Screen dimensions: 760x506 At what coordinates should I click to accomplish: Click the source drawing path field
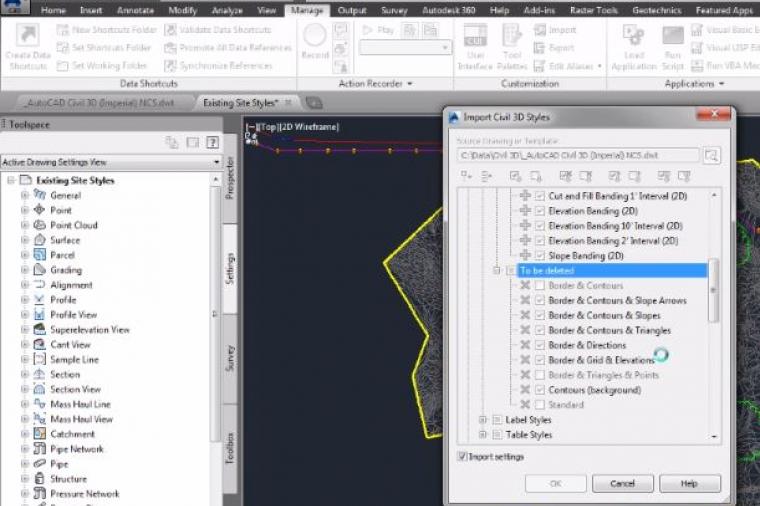pyautogui.click(x=579, y=155)
